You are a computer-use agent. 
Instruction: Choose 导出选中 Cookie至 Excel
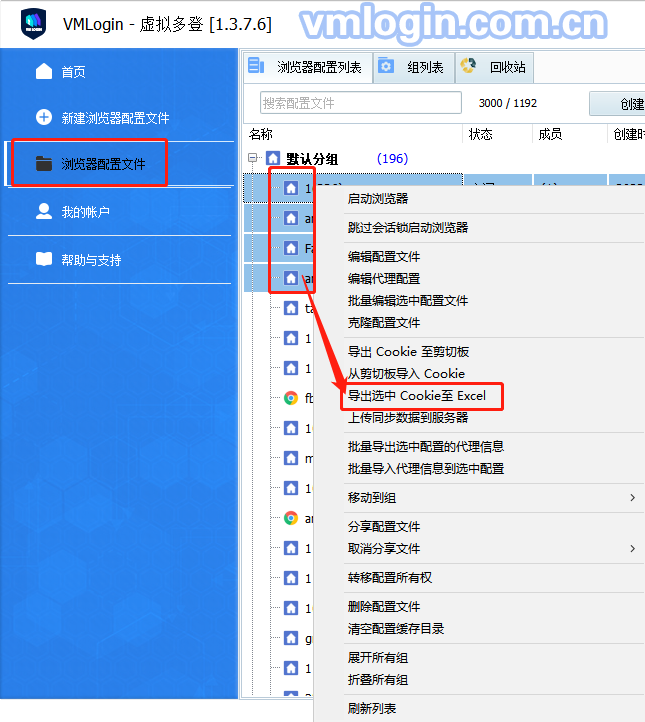[417, 396]
